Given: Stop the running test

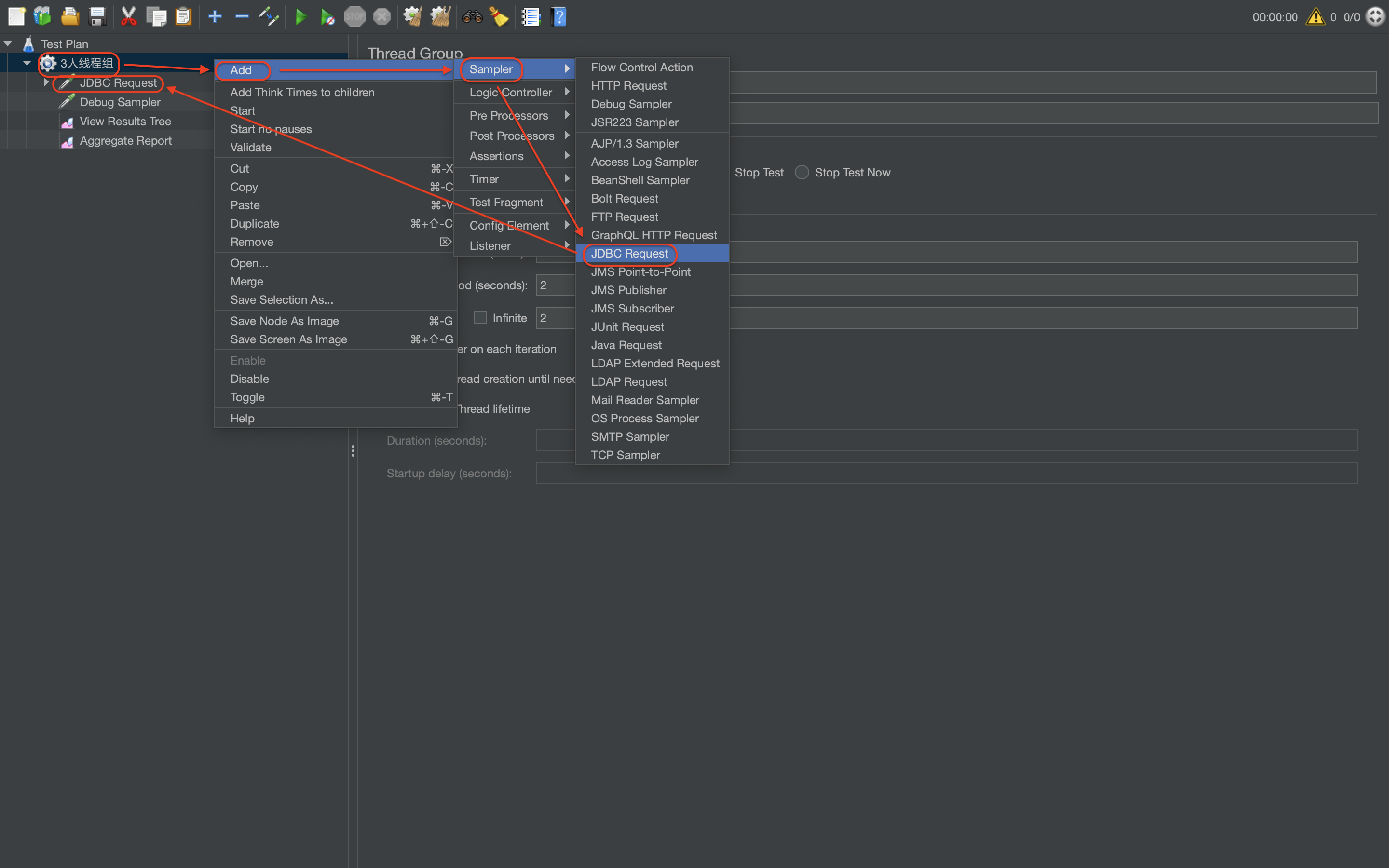Looking at the screenshot, I should click(x=355, y=16).
